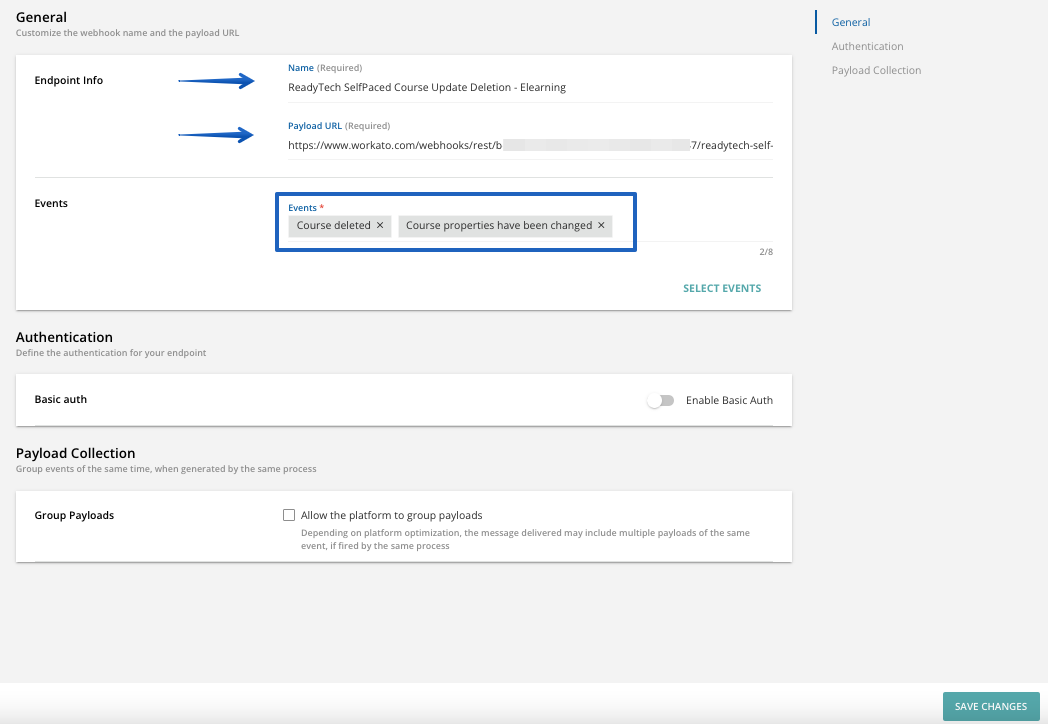Remove the "Course properties have been changed" tag

point(600,225)
